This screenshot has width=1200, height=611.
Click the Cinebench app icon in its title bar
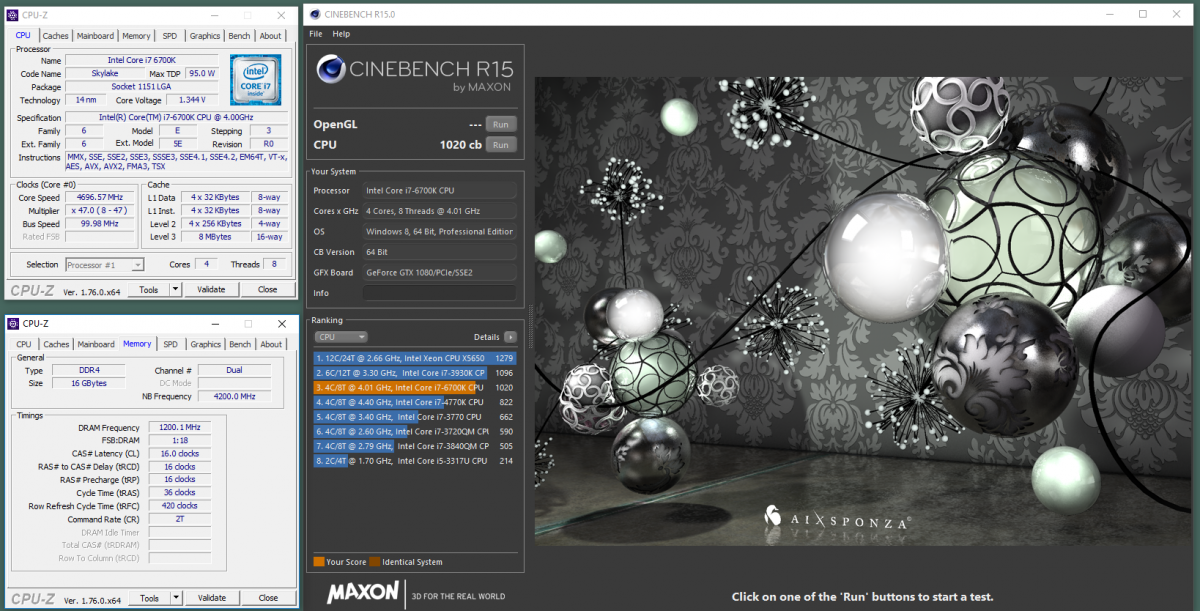tap(316, 14)
